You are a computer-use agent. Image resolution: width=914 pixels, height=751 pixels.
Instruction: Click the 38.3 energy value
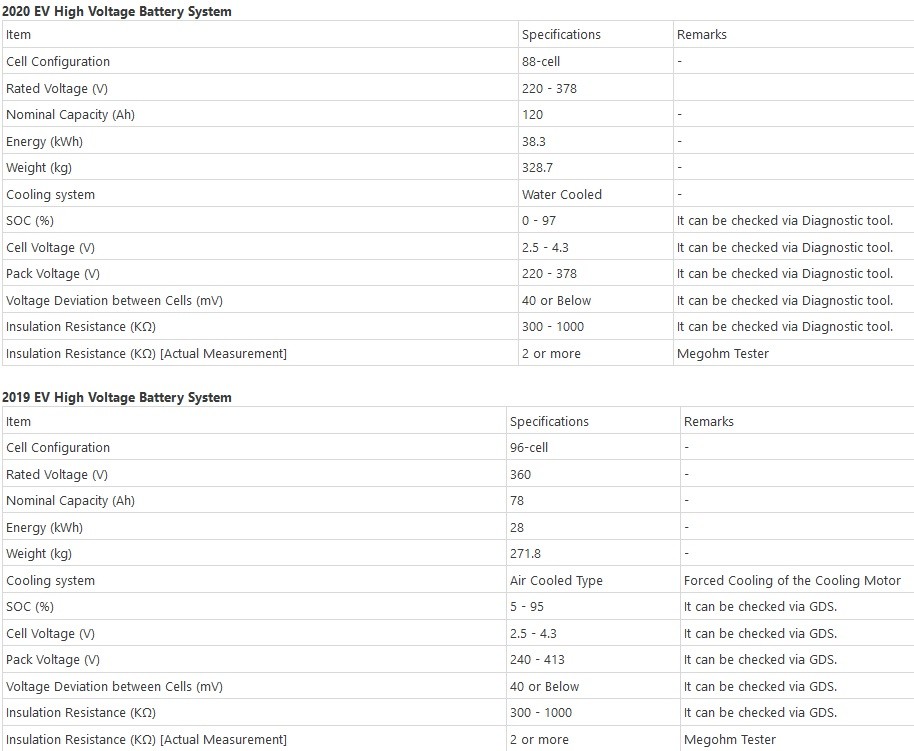click(534, 141)
